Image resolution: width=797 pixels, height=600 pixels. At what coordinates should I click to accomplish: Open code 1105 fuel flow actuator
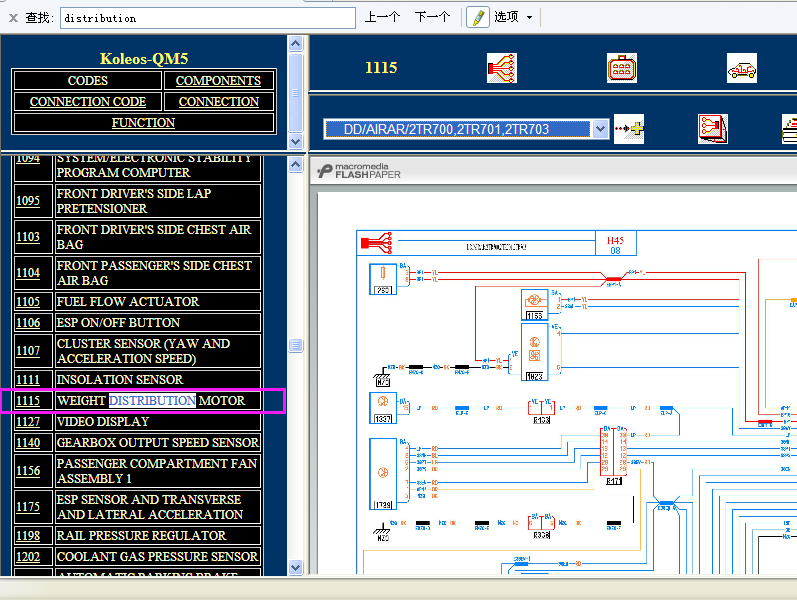28,302
